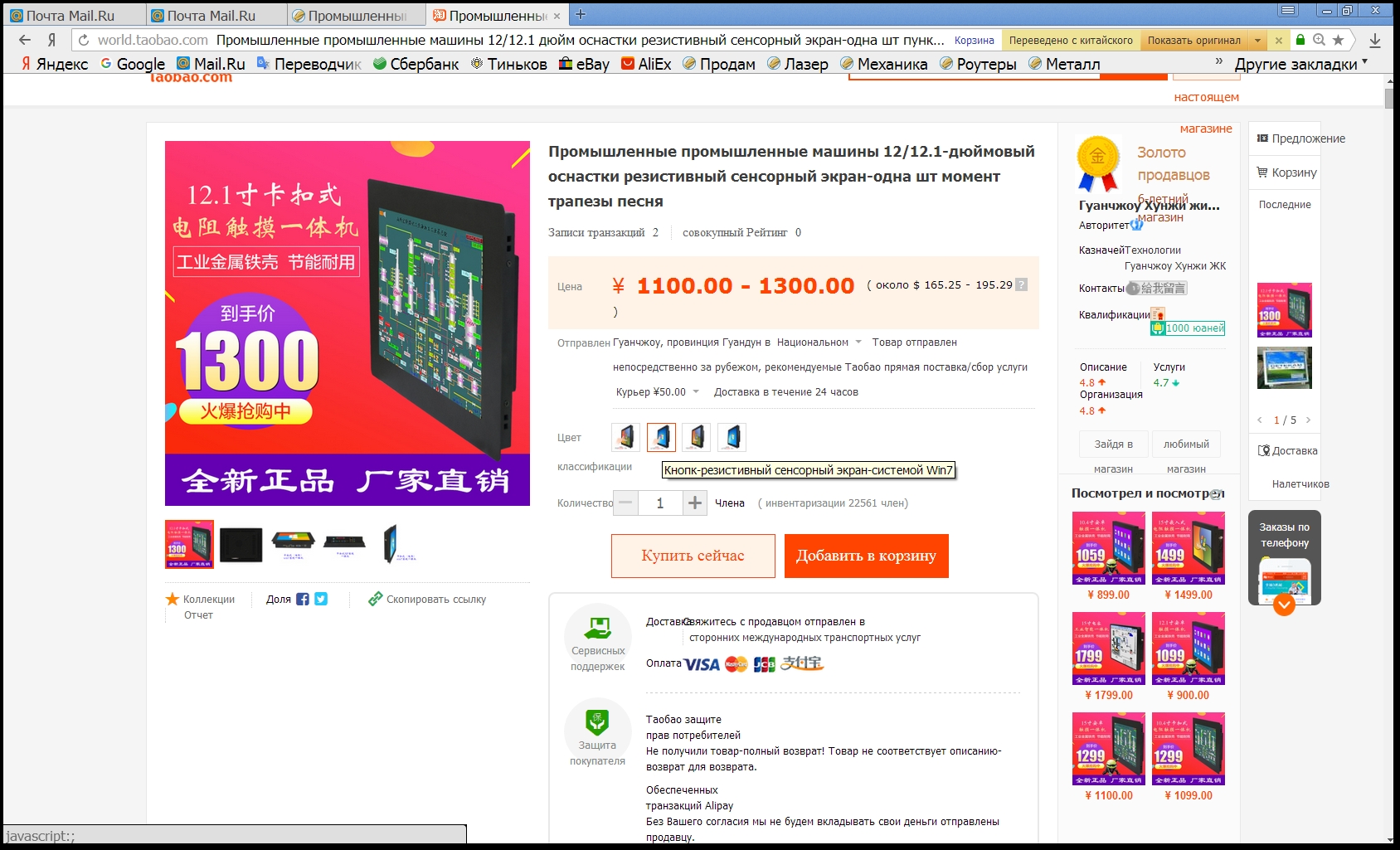
Task: Select the first color classification option
Action: 626,437
